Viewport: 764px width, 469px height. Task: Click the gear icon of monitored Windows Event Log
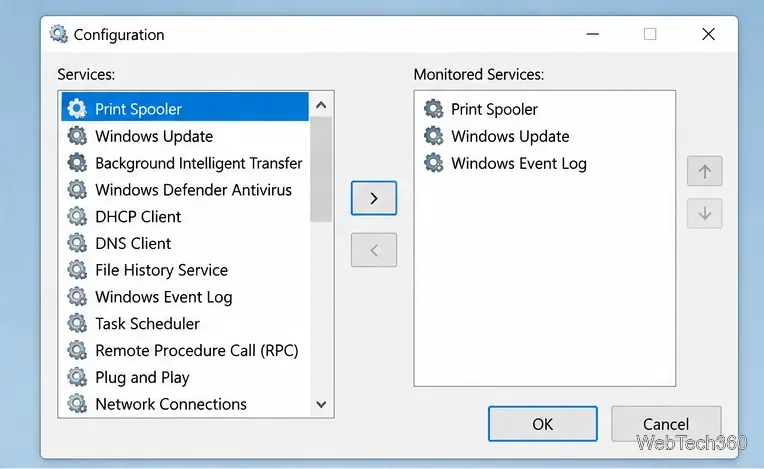433,163
